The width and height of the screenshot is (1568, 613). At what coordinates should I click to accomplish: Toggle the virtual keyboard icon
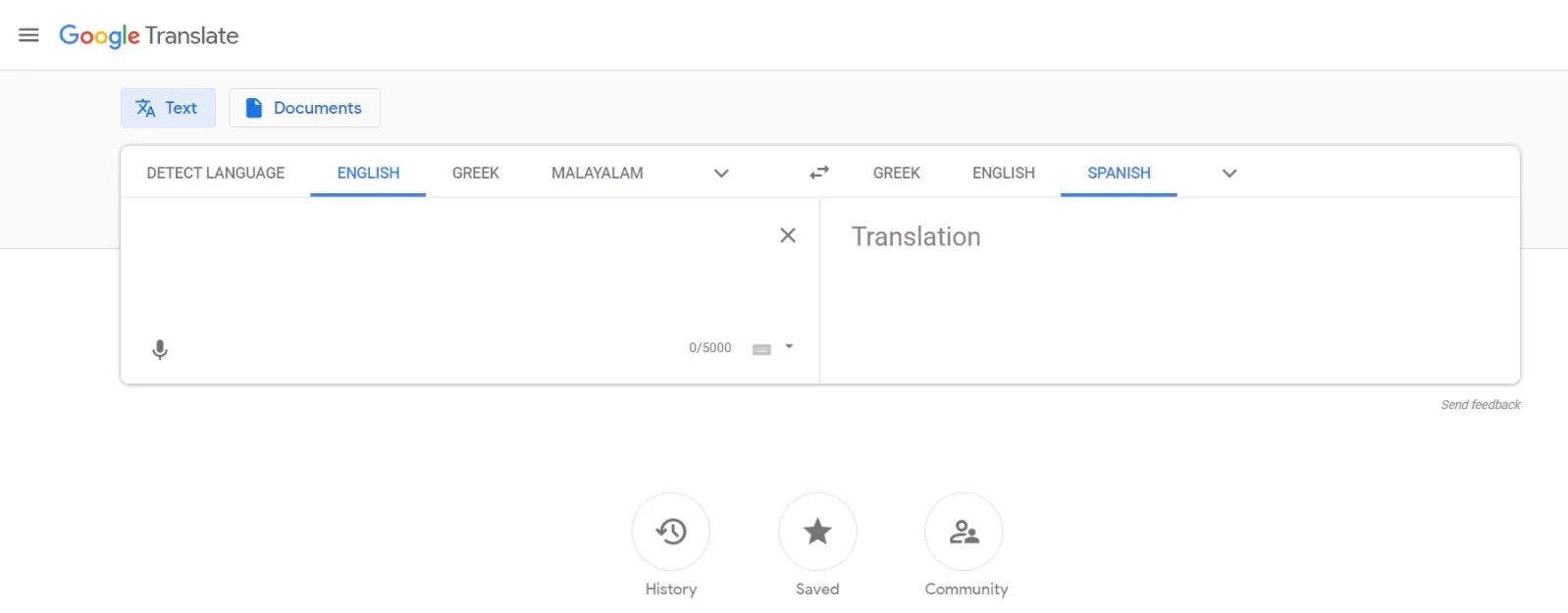click(761, 349)
